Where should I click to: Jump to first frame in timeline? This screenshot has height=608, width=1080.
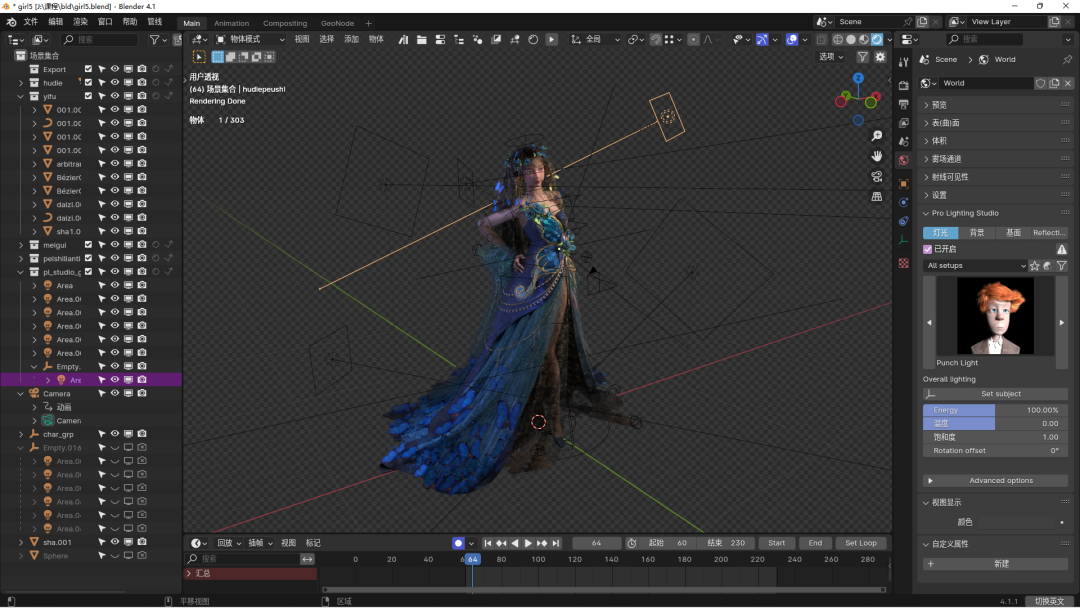(x=488, y=543)
